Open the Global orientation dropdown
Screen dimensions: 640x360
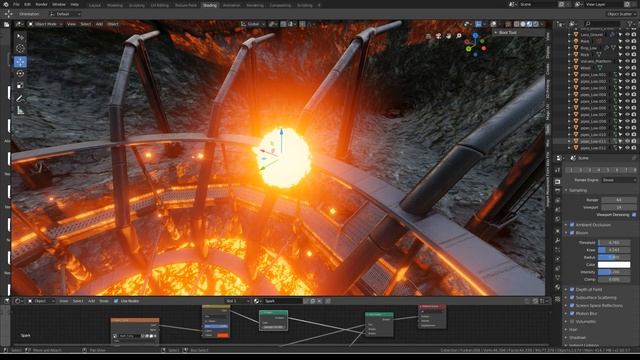253,24
